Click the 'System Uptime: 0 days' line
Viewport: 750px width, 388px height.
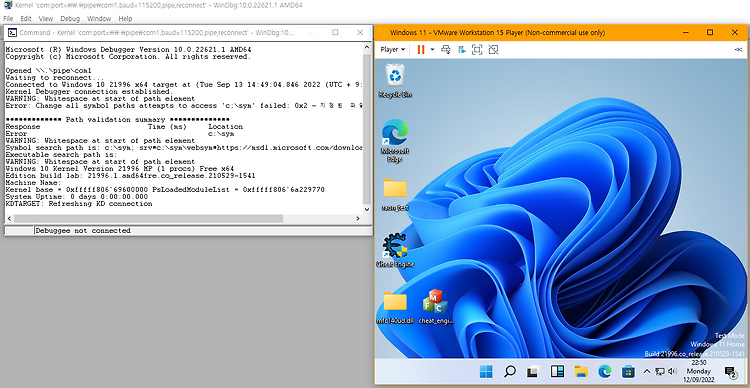click(77, 197)
